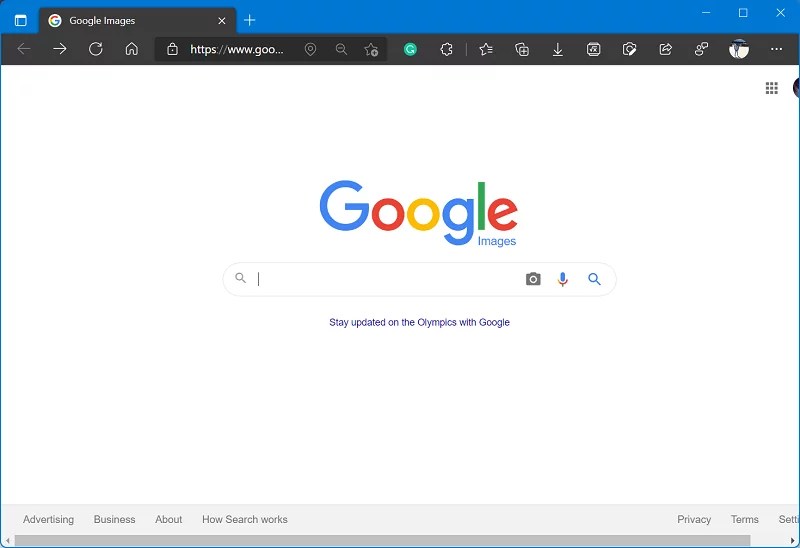Open the Grammarly extension
800x548 pixels.
(410, 49)
